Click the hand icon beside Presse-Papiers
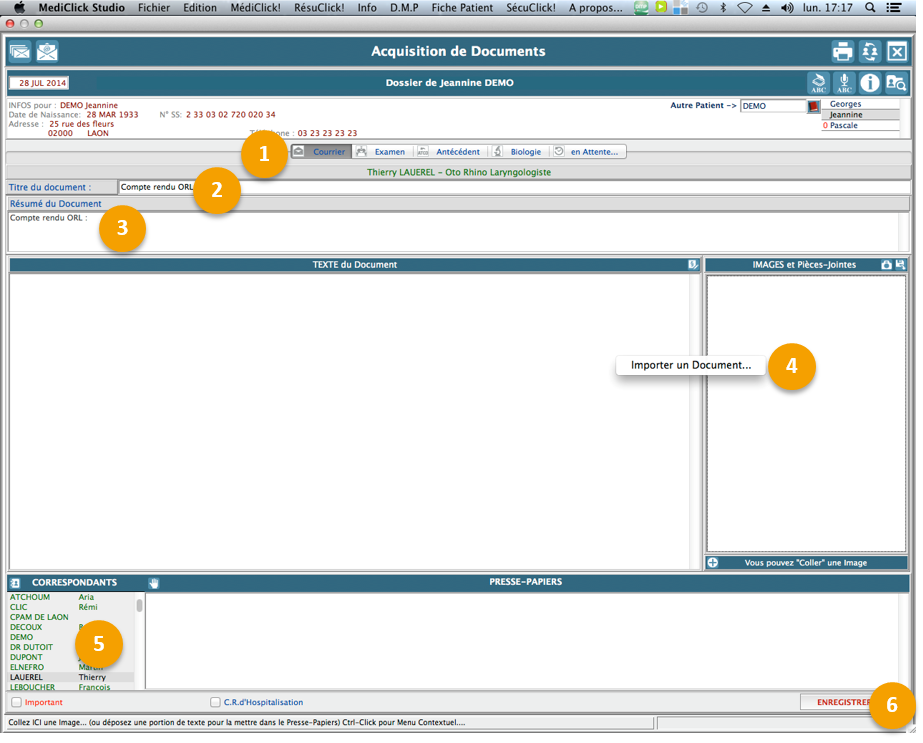Image resolution: width=923 pixels, height=743 pixels. [x=154, y=583]
